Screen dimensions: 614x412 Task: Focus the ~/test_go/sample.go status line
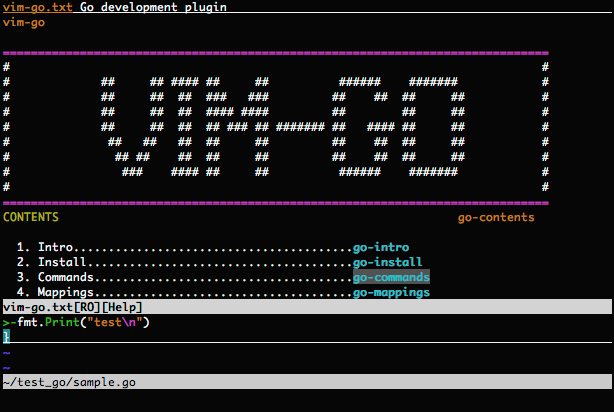coord(307,382)
